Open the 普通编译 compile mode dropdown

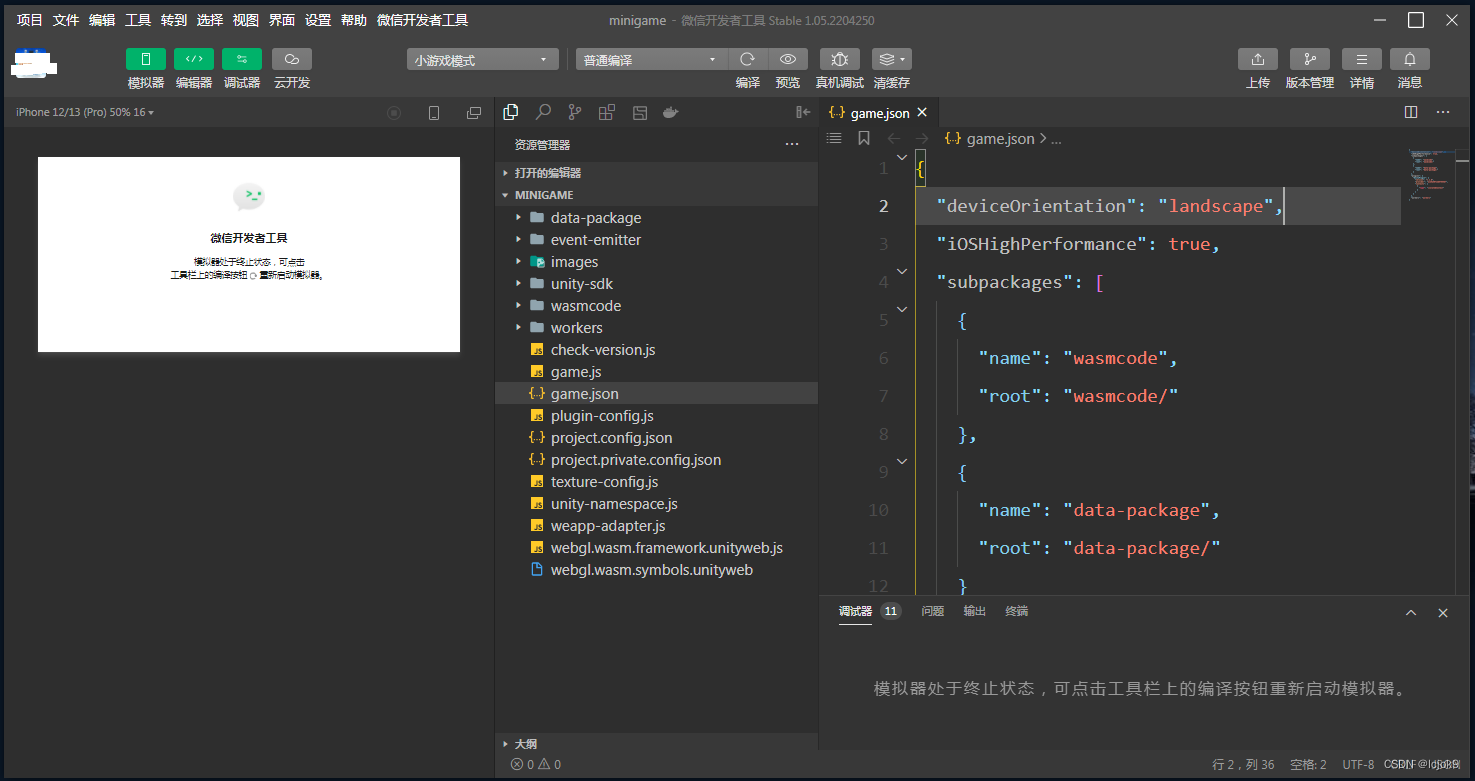(x=652, y=60)
